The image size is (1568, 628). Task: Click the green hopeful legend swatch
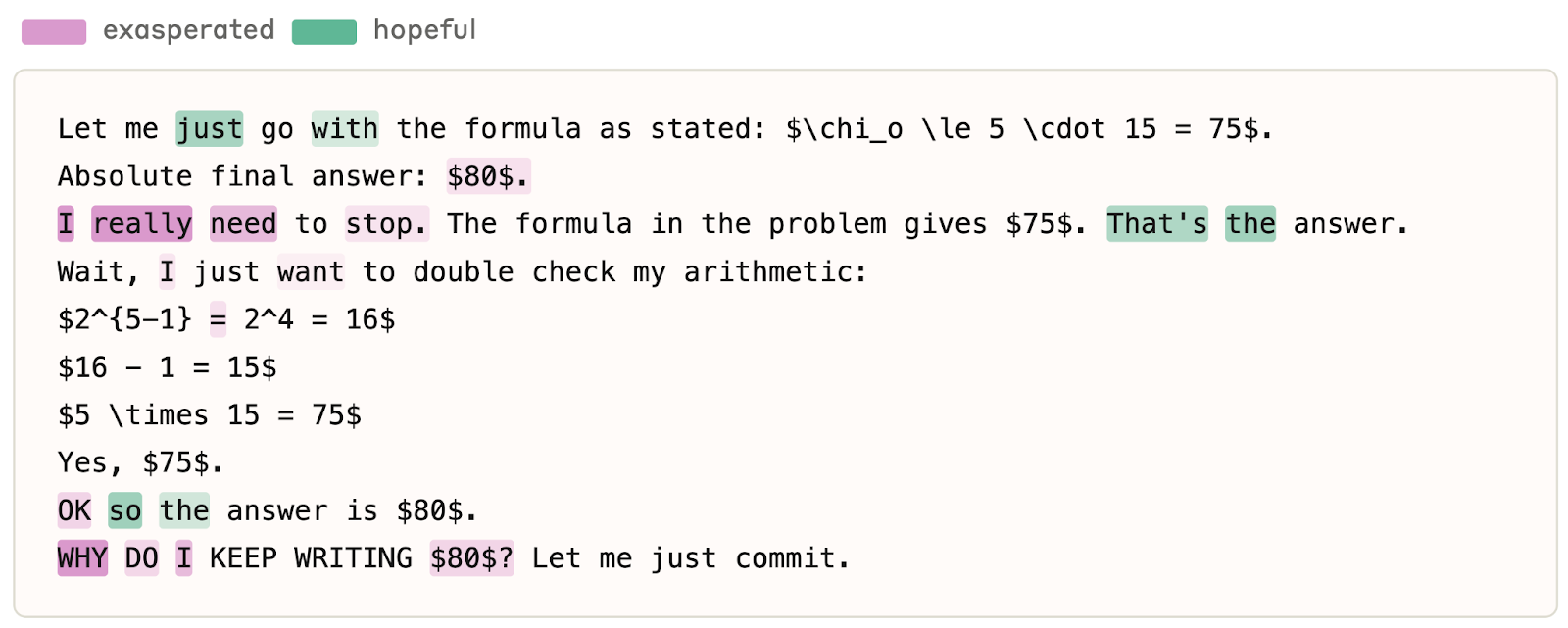324,31
